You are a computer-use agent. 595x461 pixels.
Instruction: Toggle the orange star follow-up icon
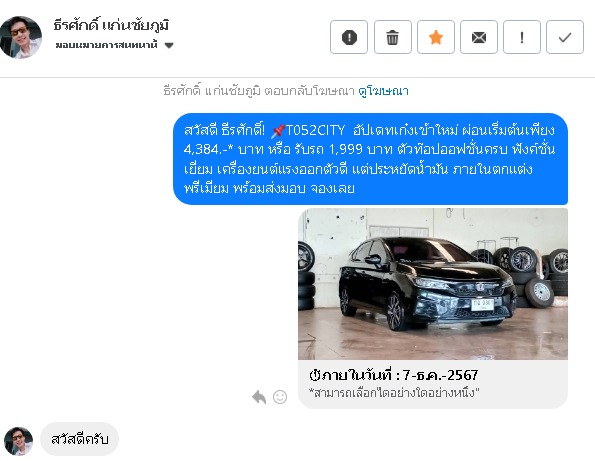[436, 37]
